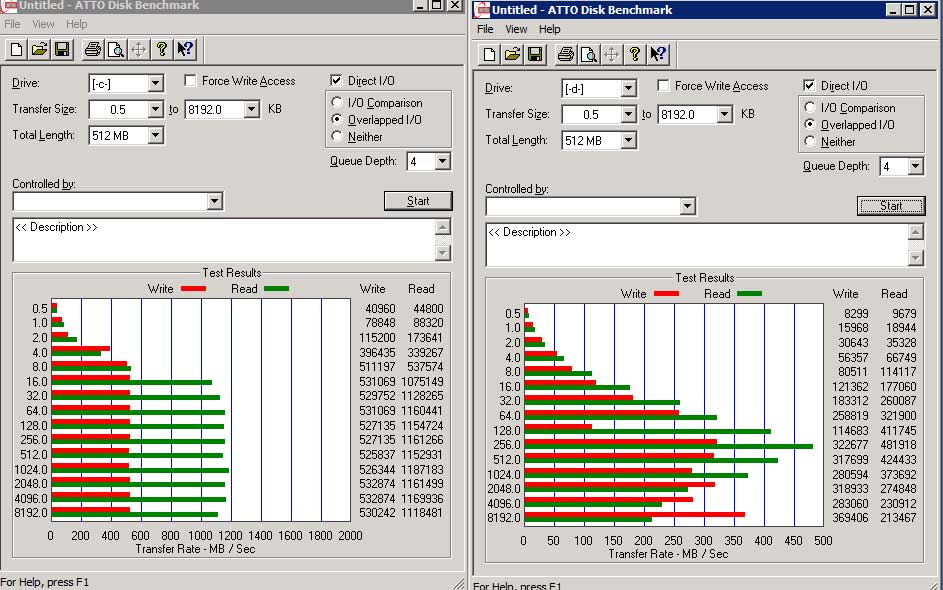Click New file icon in right window
943x590 pixels.
pyautogui.click(x=489, y=55)
